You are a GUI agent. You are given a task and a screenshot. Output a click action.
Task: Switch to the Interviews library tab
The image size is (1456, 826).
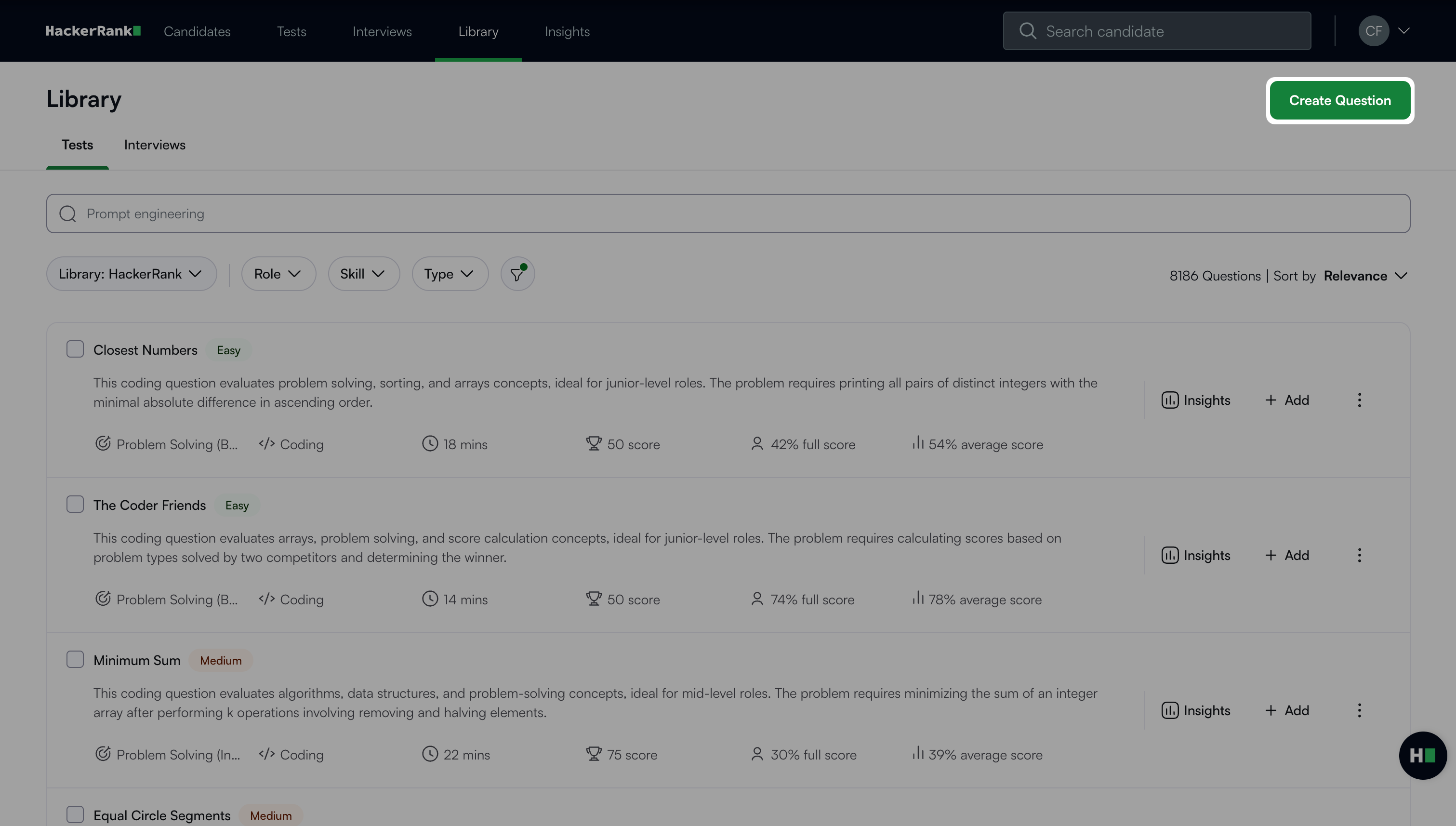[154, 145]
